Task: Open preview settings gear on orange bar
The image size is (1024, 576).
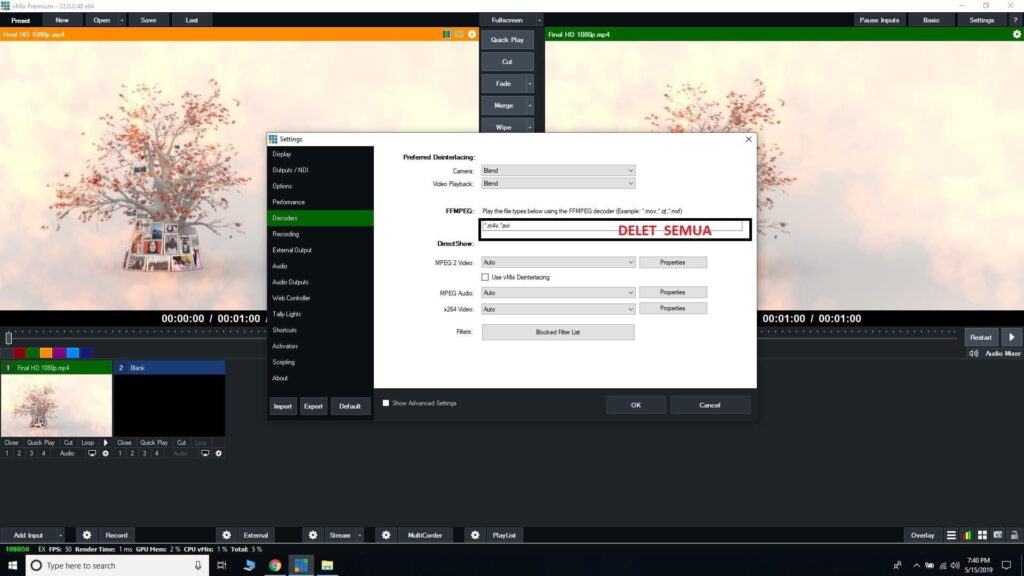Action: [472, 34]
